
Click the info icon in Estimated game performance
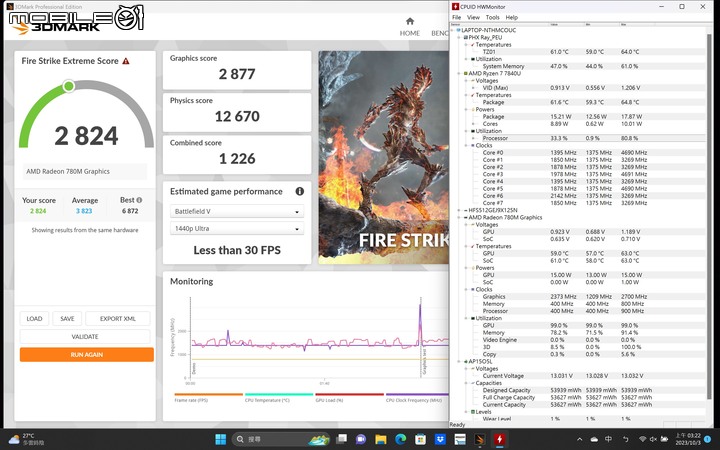tap(300, 191)
